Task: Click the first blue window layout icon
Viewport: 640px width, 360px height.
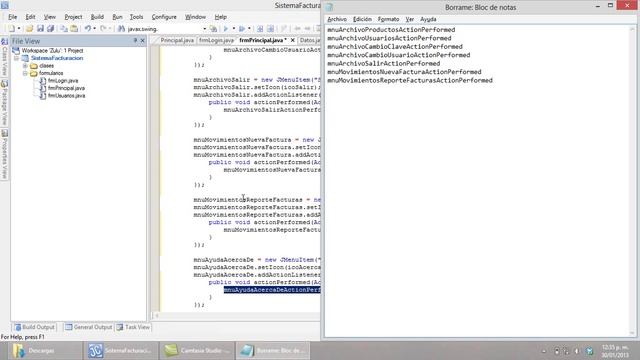Action: [260, 29]
